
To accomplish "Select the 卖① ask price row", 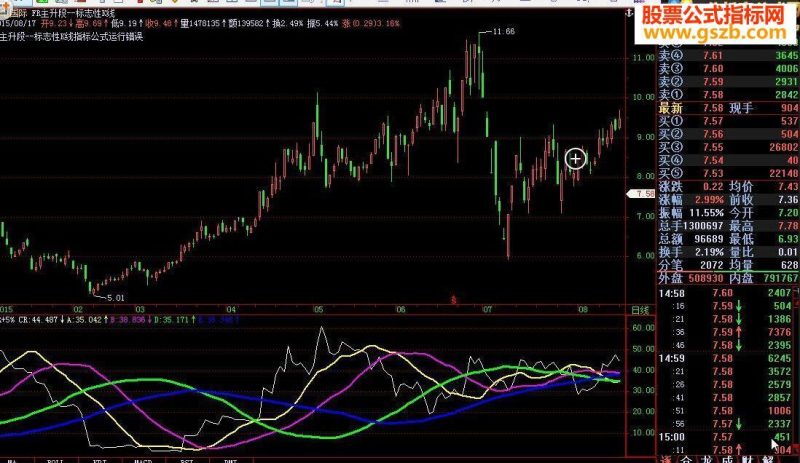I will coord(728,94).
